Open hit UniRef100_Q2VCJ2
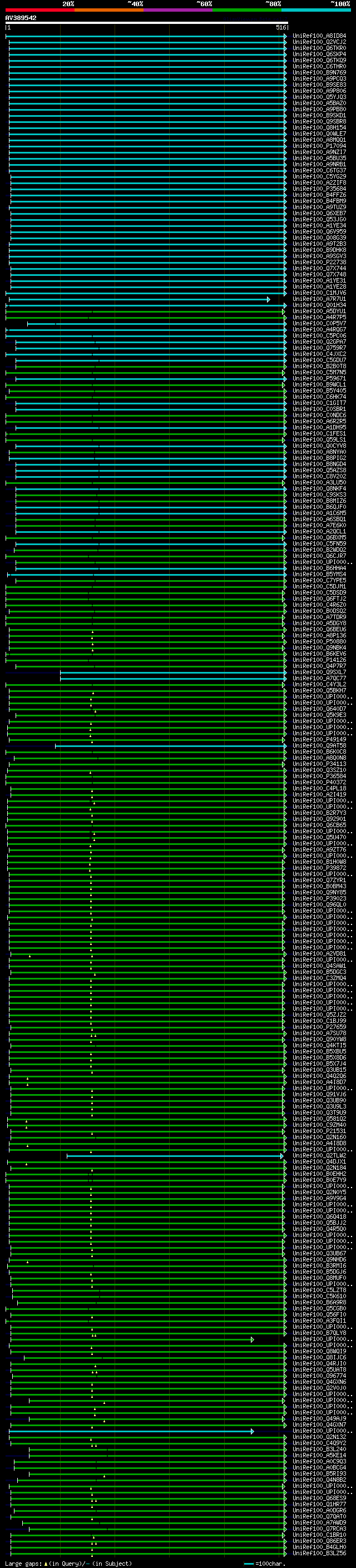The image size is (356, 1568). (319, 42)
